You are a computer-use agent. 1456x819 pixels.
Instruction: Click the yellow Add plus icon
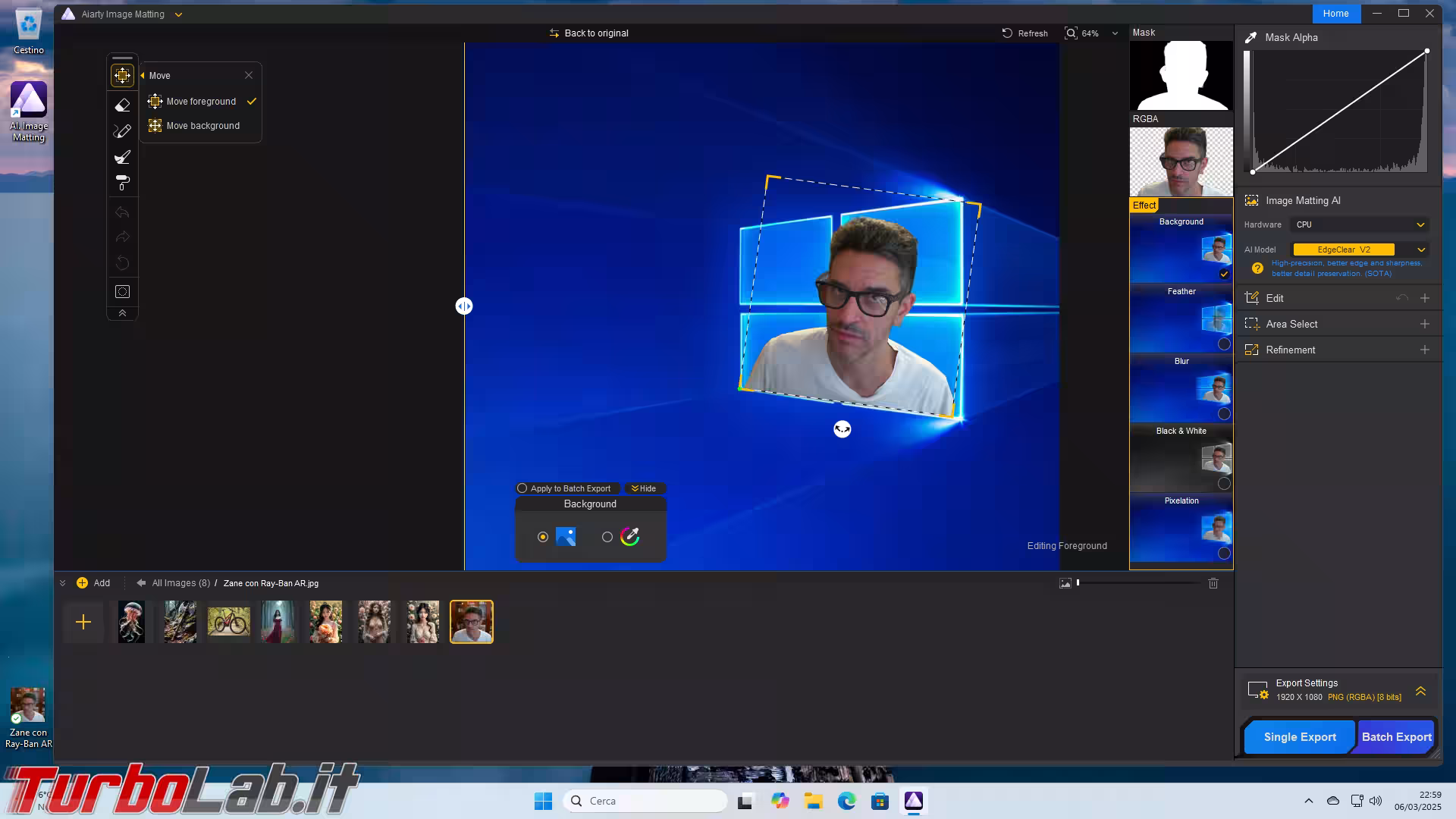tap(82, 583)
